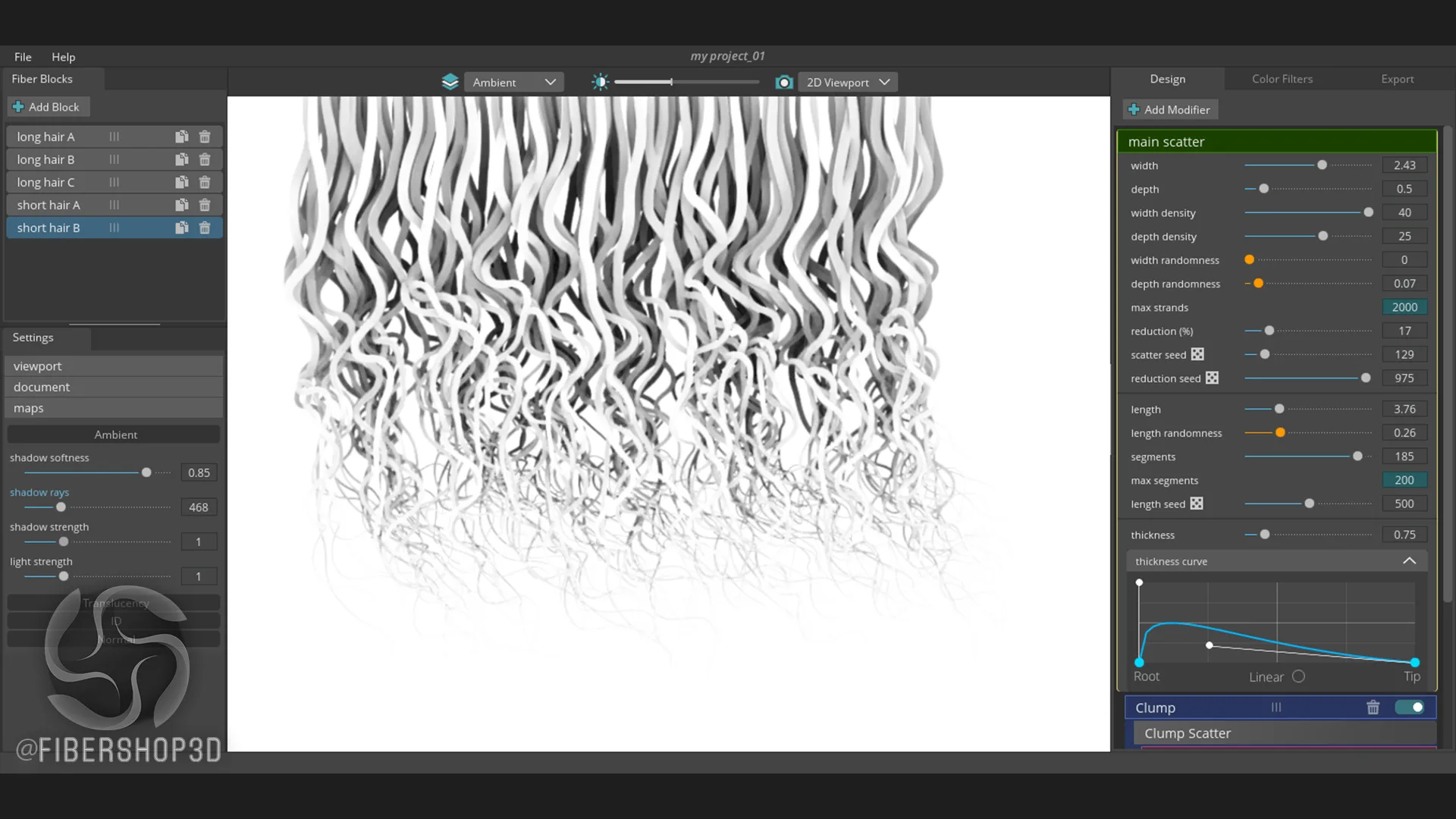Switch to the Color Filters tab
This screenshot has height=819, width=1456.
point(1282,79)
